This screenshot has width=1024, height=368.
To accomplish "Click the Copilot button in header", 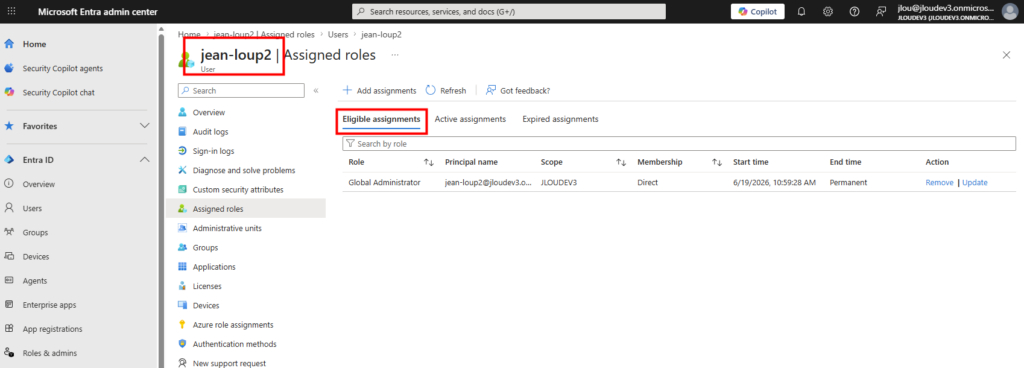I will tap(758, 12).
